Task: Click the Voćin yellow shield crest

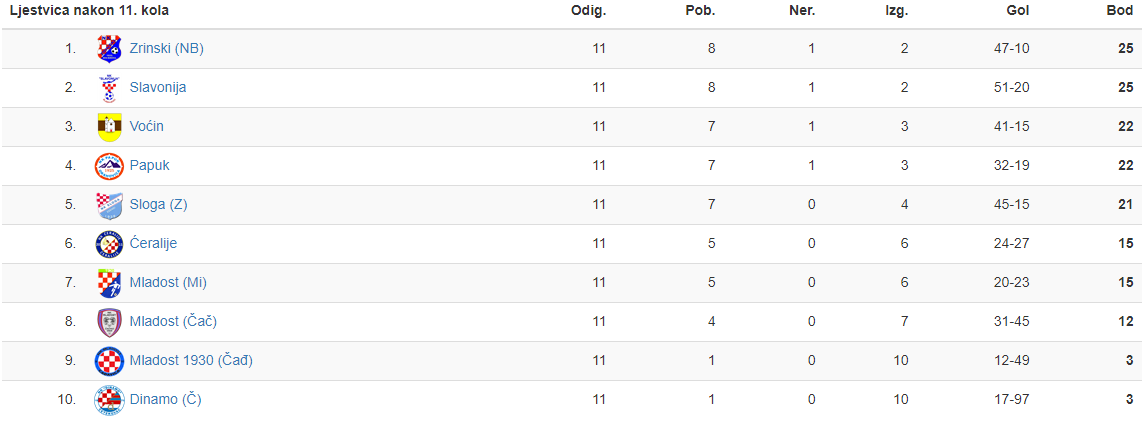Action: coord(109,127)
